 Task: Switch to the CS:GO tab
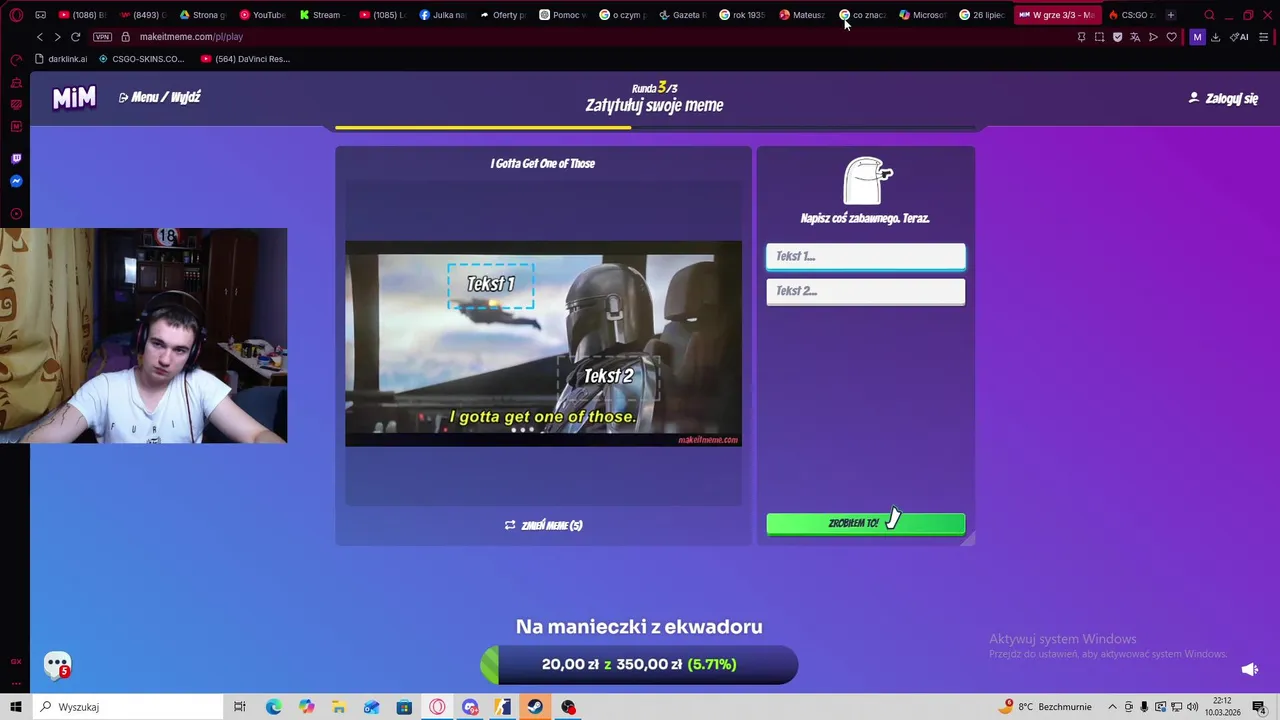1131,15
